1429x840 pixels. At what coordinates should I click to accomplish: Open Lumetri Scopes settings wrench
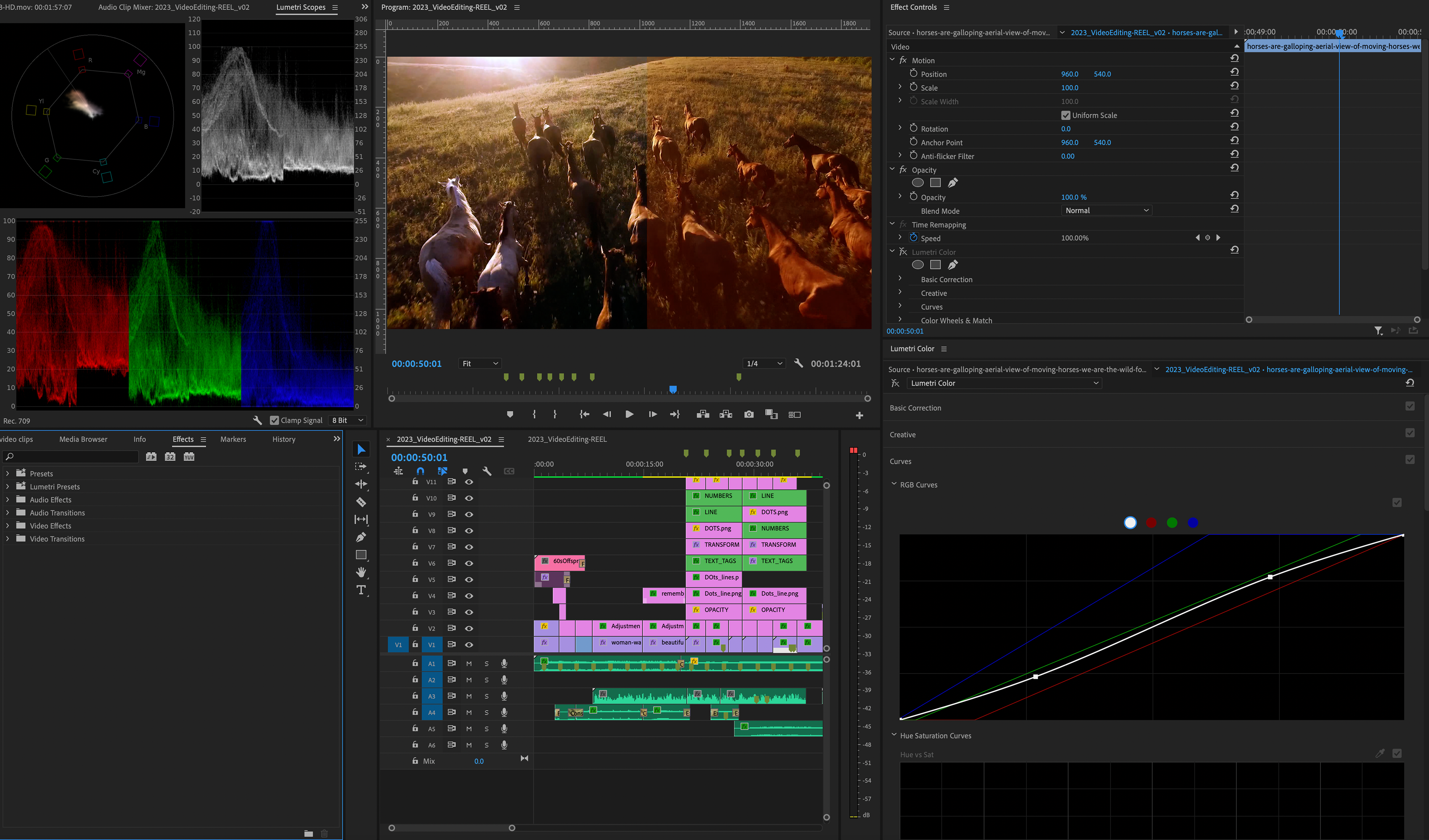tap(257, 420)
